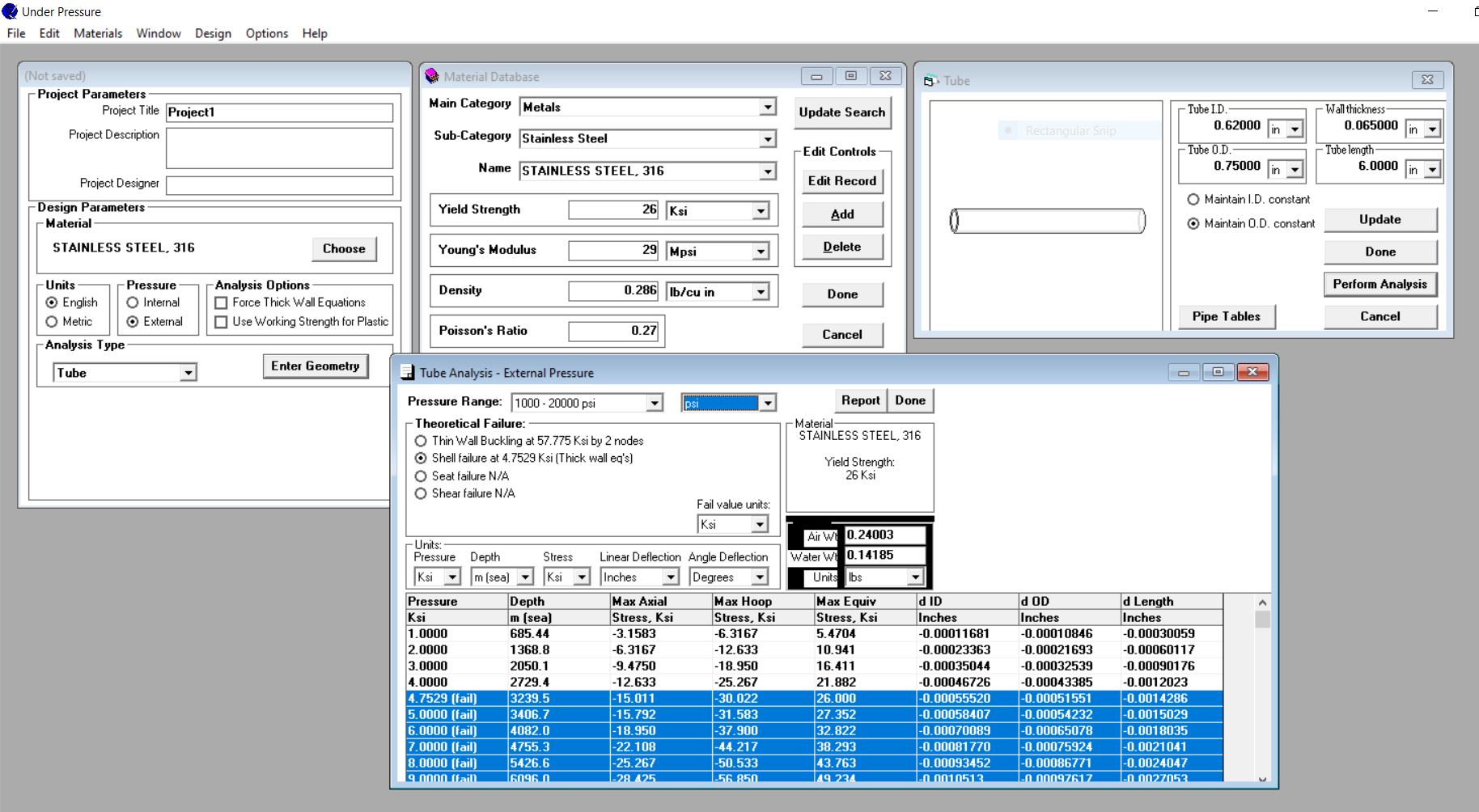
Task: Open the Density units dropdown
Action: click(x=761, y=292)
